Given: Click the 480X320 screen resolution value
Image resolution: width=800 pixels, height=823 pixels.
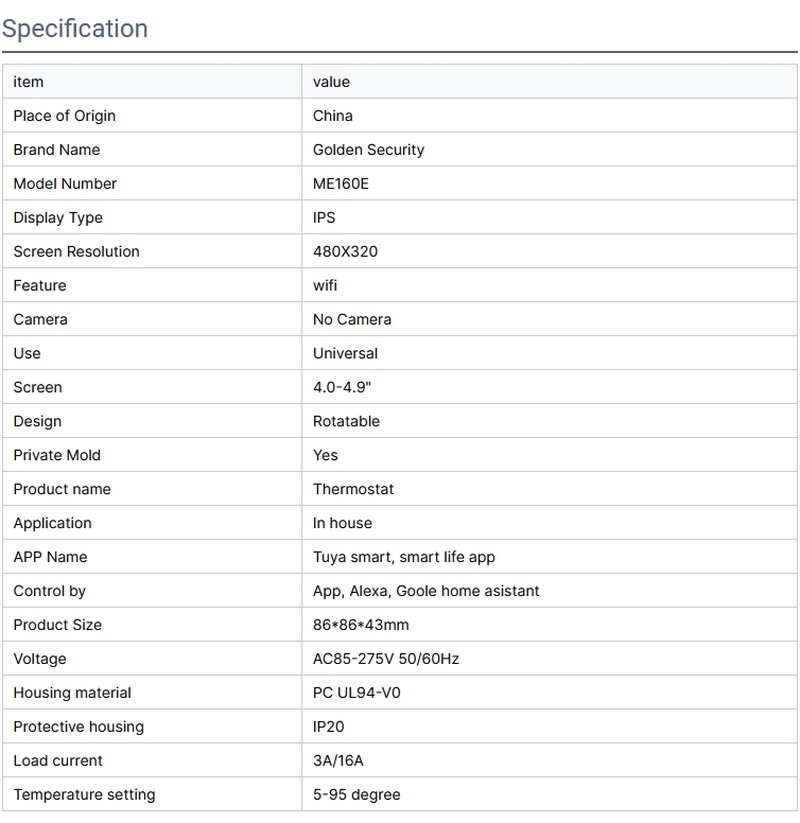Looking at the screenshot, I should [x=346, y=252].
